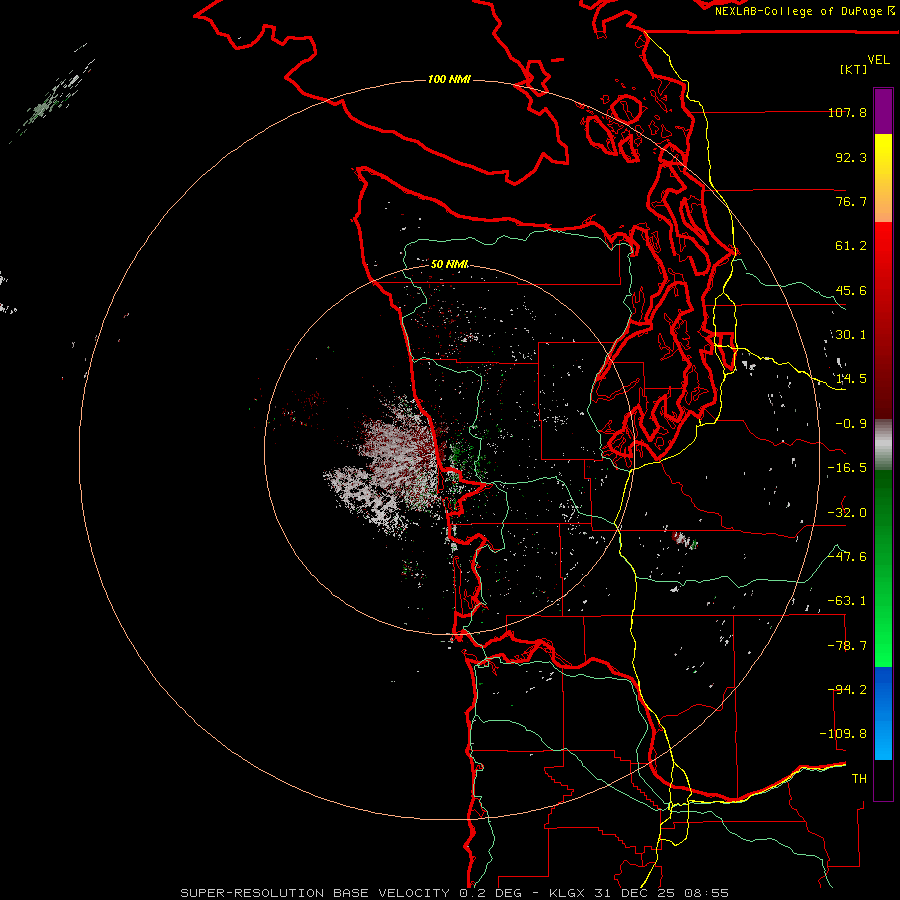900x900 pixels.
Task: Click the 100 NMI range ring label
Action: pyautogui.click(x=449, y=79)
